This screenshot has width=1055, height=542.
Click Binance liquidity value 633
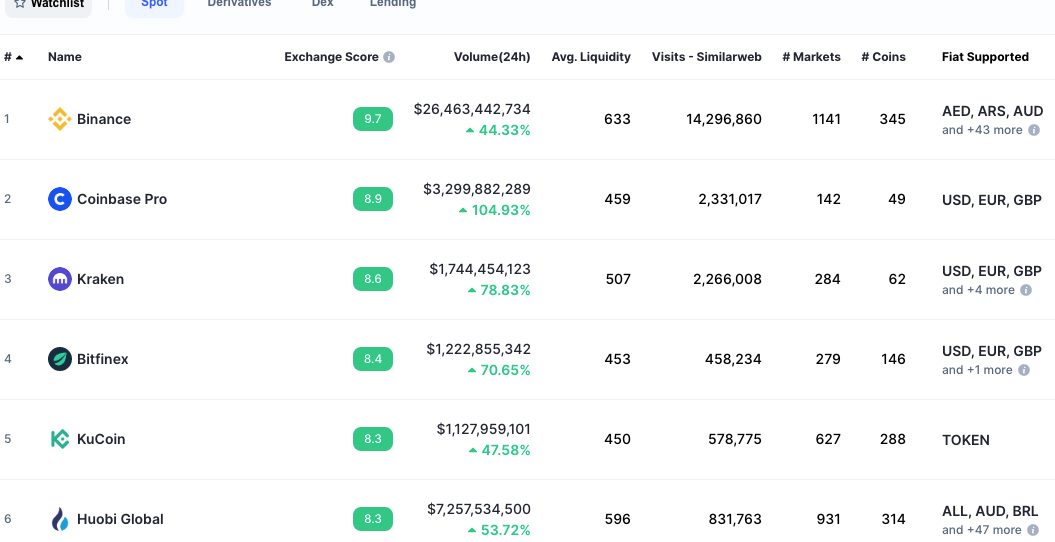coord(618,119)
